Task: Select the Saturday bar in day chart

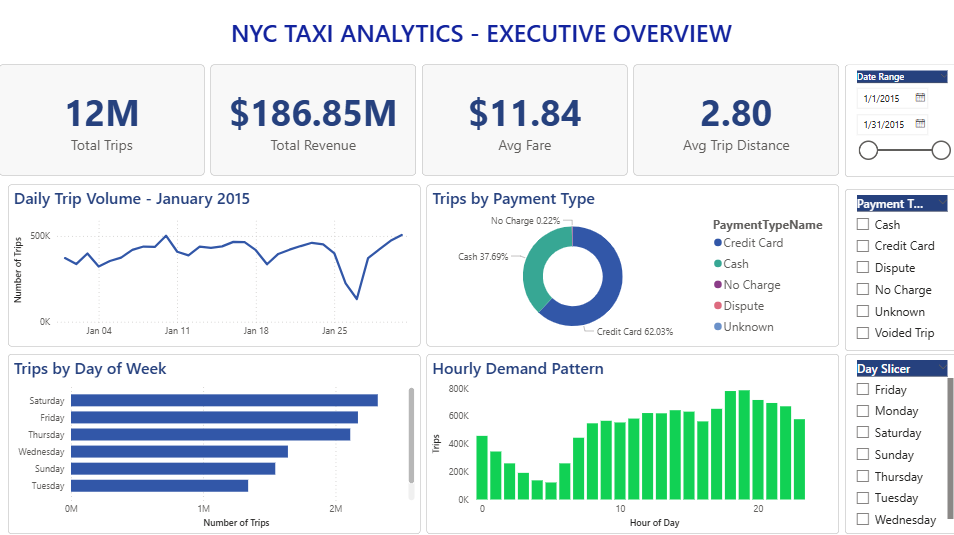Action: pos(225,400)
